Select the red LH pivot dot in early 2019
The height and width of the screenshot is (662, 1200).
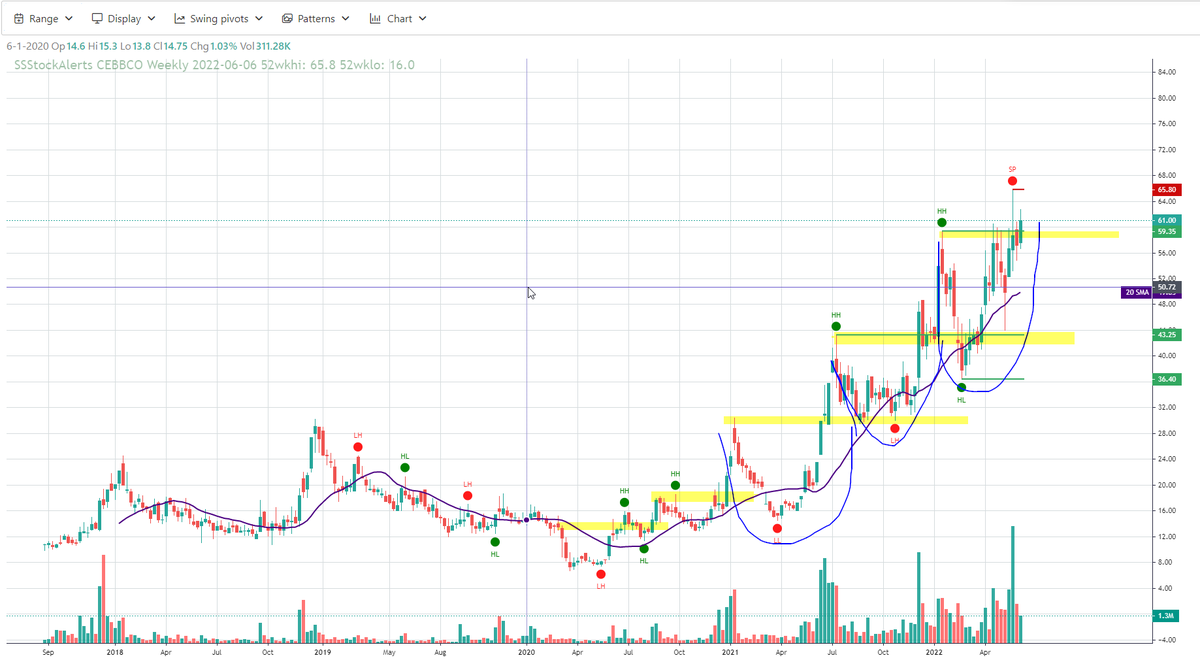pyautogui.click(x=357, y=447)
